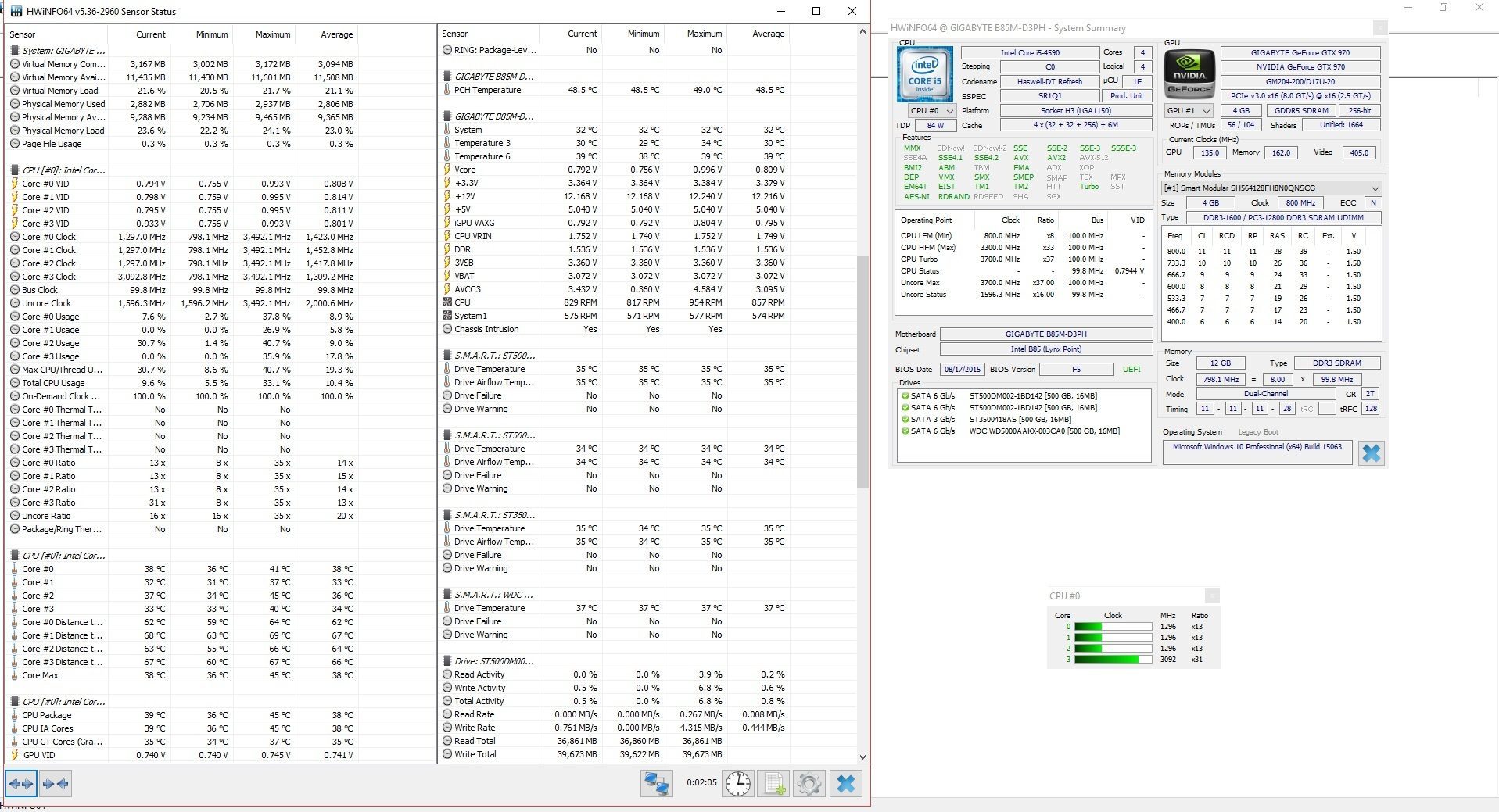
Task: Click the HWiNFO64 title bar icon
Action: 16,12
